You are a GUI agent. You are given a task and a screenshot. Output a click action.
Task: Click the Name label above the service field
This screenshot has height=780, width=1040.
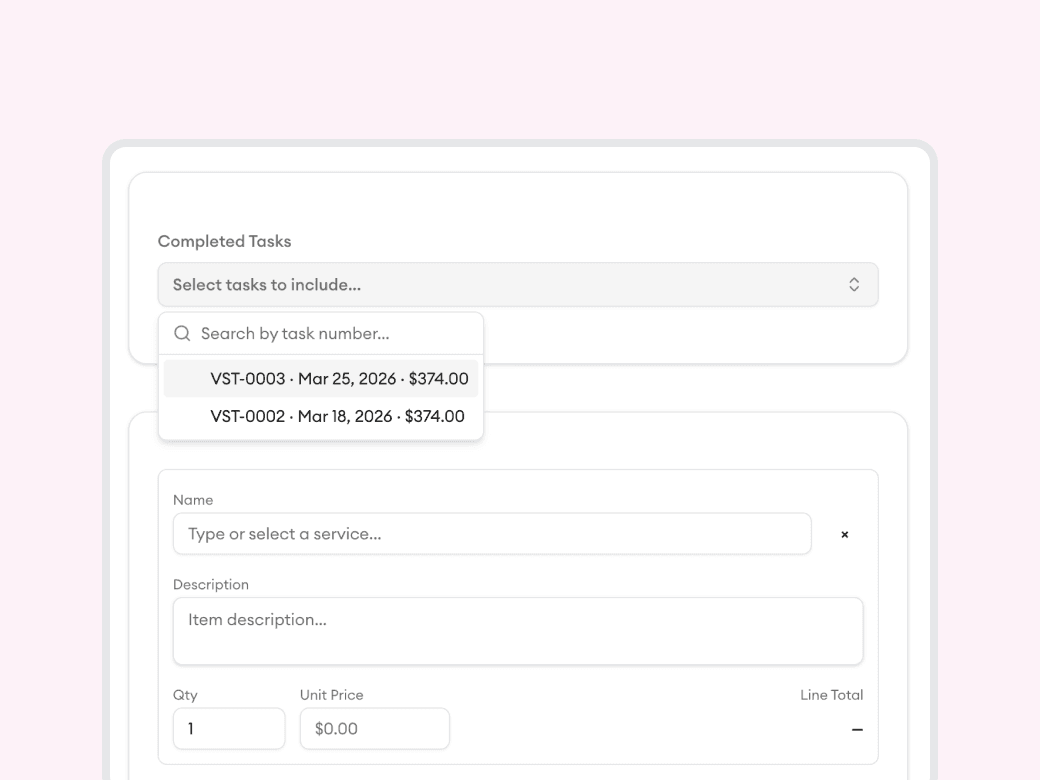(193, 499)
